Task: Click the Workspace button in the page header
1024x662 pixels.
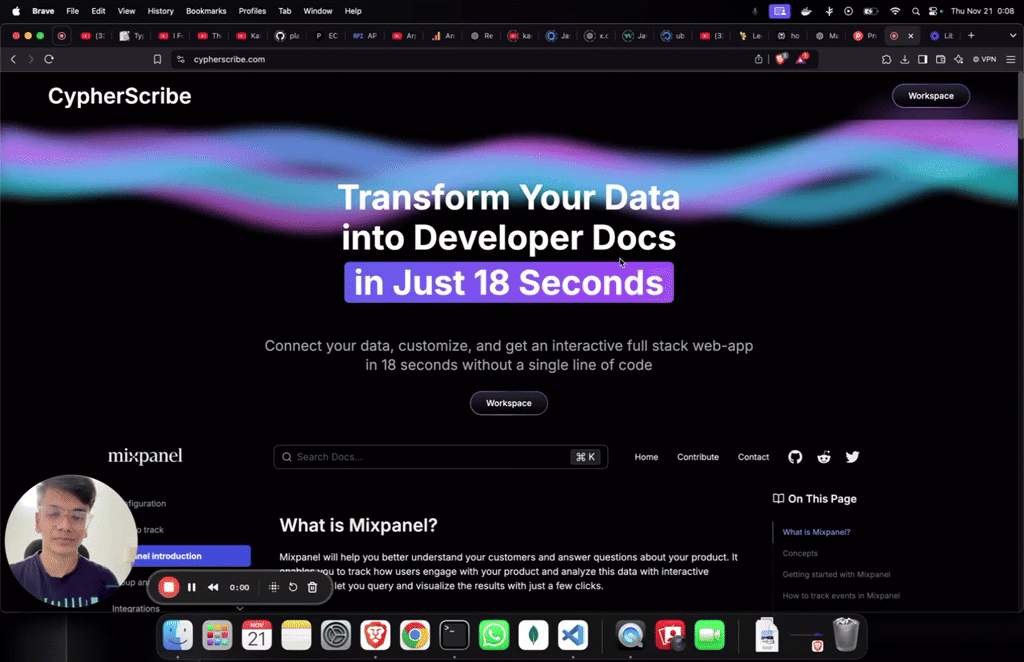Action: 931,96
